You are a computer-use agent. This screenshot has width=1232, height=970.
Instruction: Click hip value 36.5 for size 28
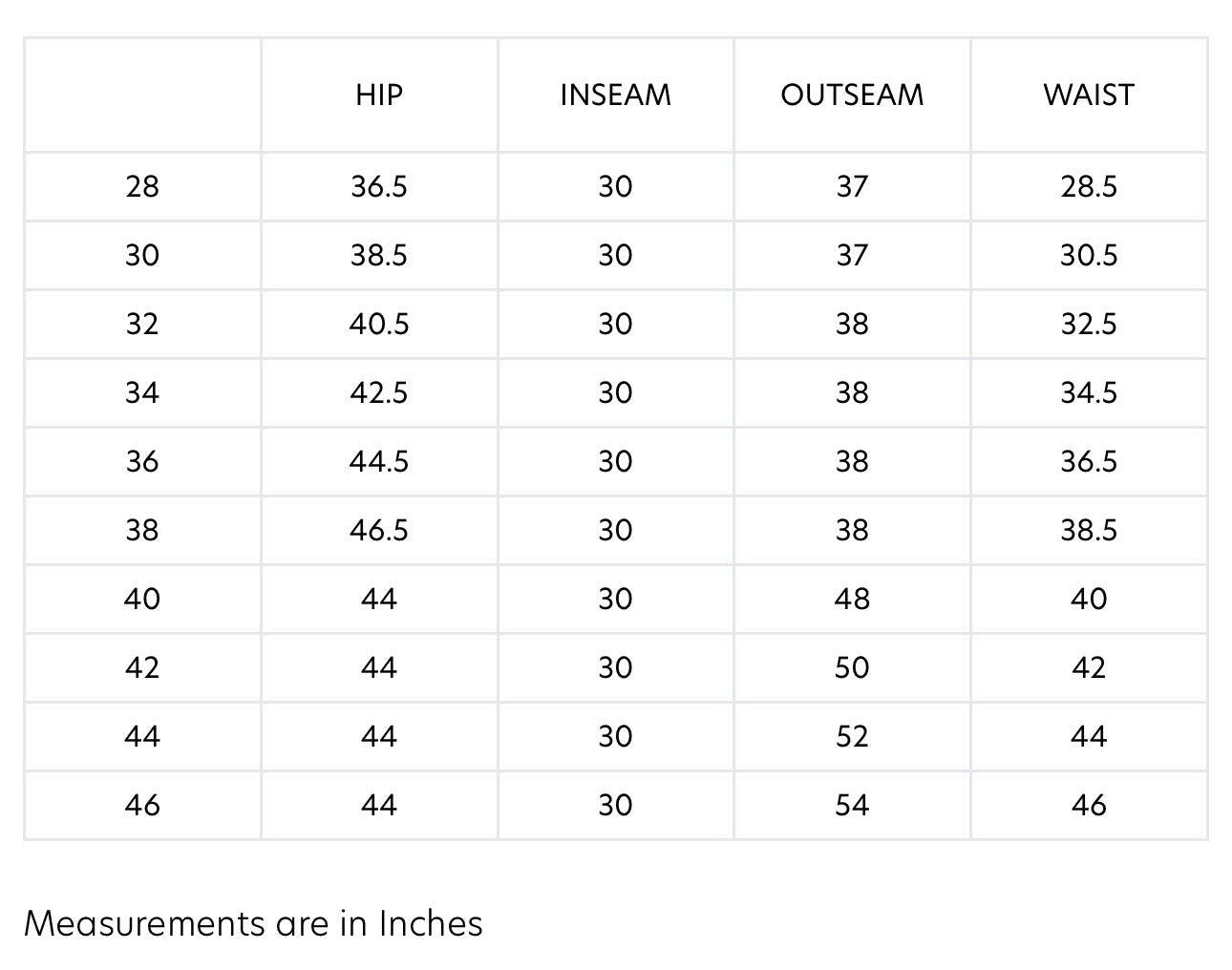(379, 186)
